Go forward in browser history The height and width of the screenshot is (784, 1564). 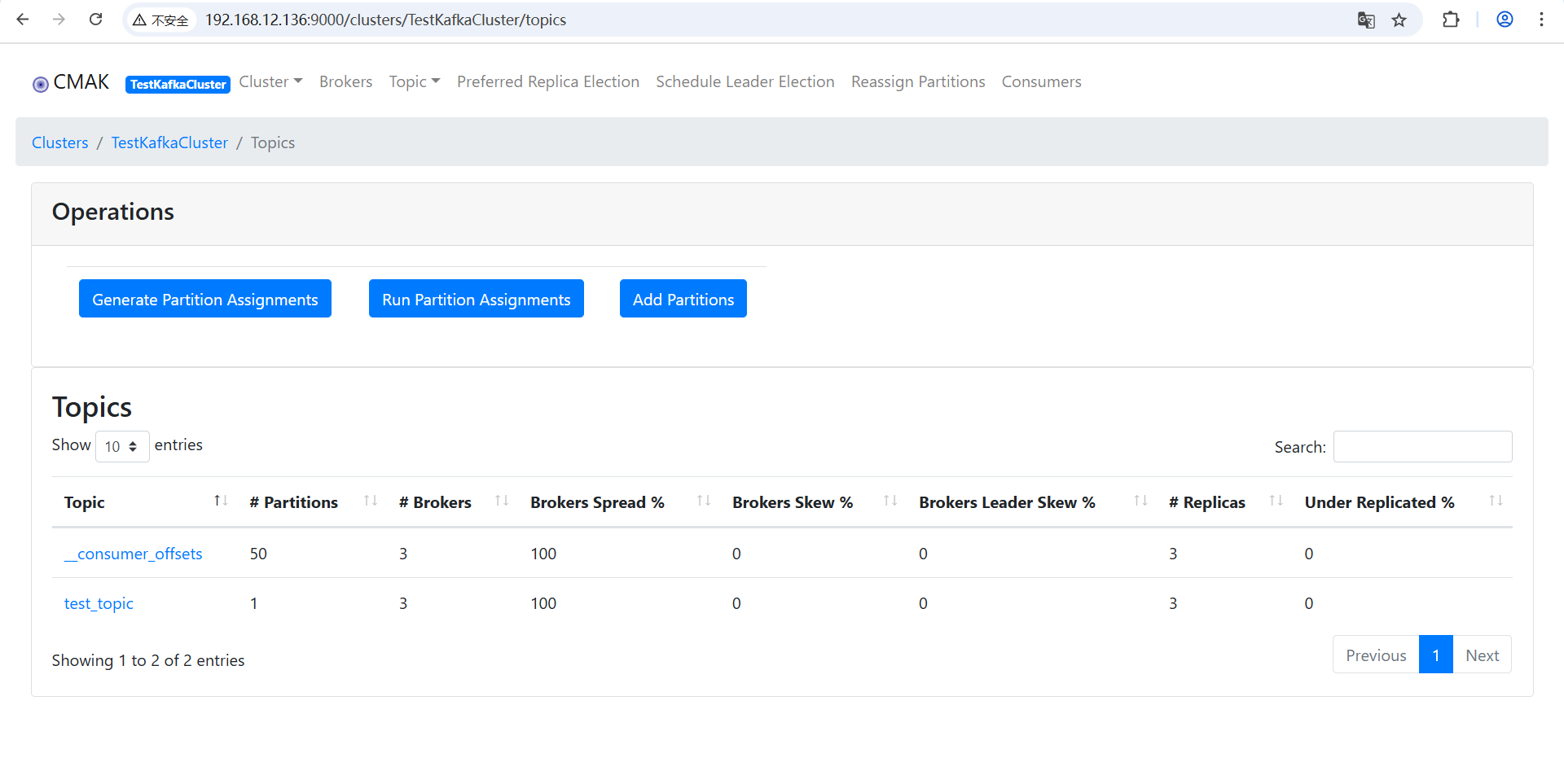pyautogui.click(x=59, y=20)
